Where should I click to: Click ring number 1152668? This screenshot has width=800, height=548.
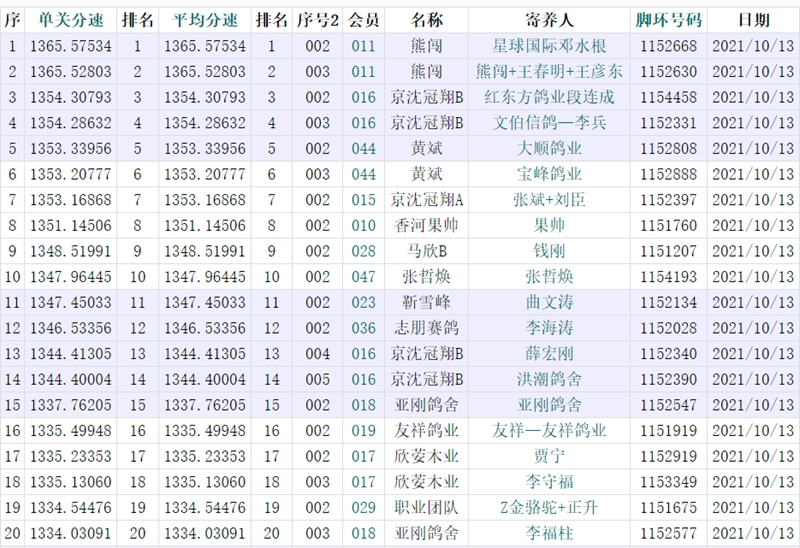pyautogui.click(x=669, y=46)
